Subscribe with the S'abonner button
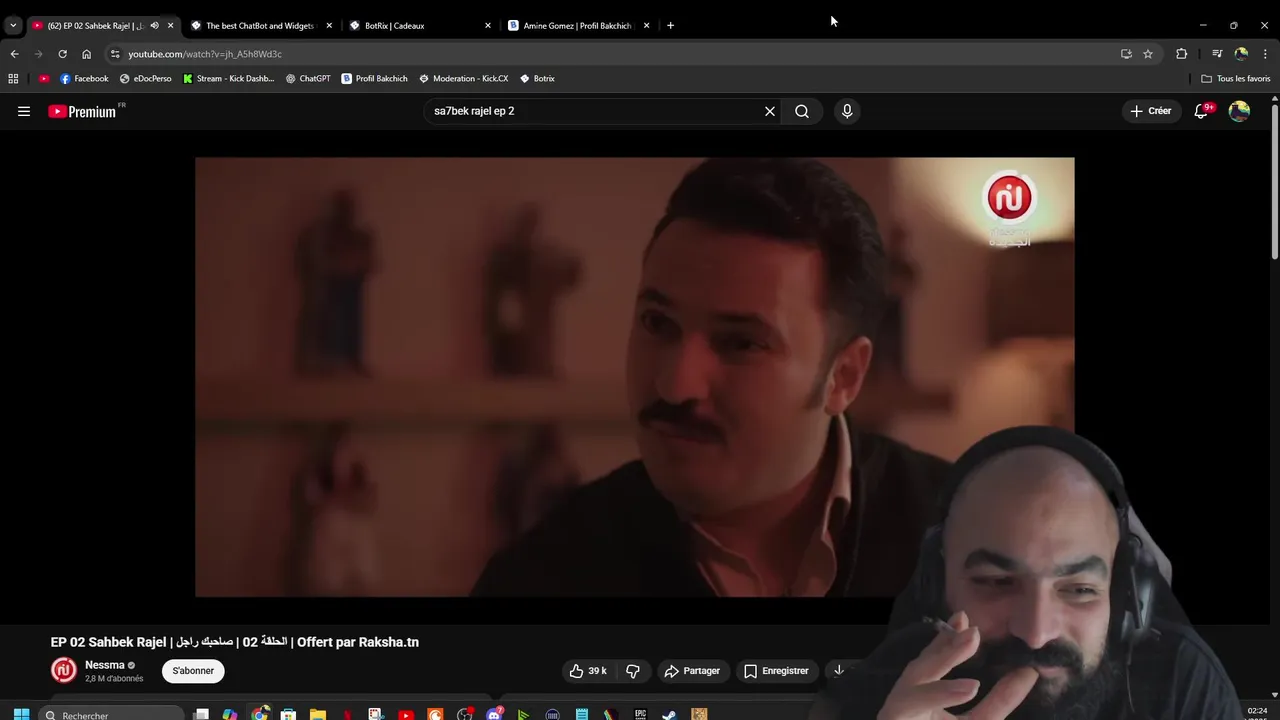 coord(193,671)
